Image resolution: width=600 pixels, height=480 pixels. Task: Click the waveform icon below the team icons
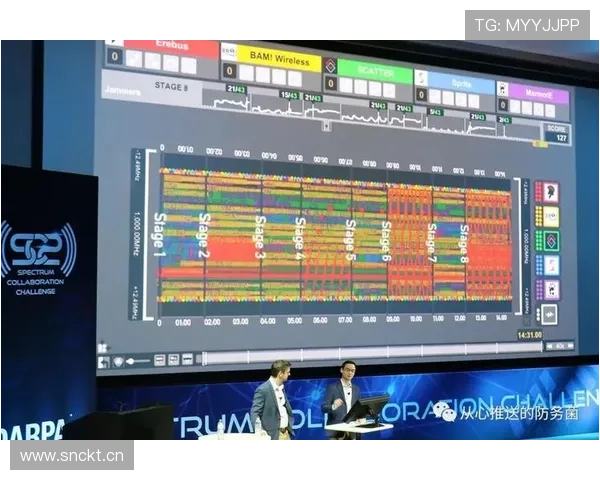[549, 313]
